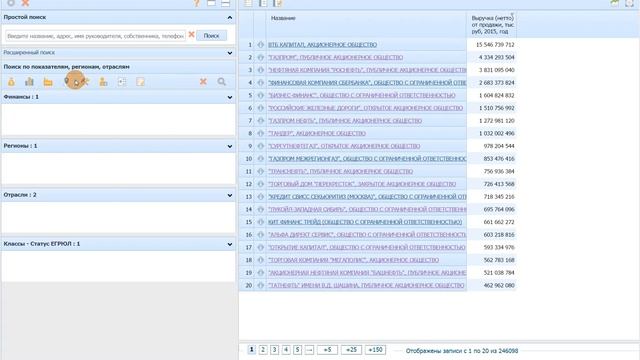The height and width of the screenshot is (360, 640).
Task: Select revenue value 15 546 739 712
Action: [x=495, y=44]
